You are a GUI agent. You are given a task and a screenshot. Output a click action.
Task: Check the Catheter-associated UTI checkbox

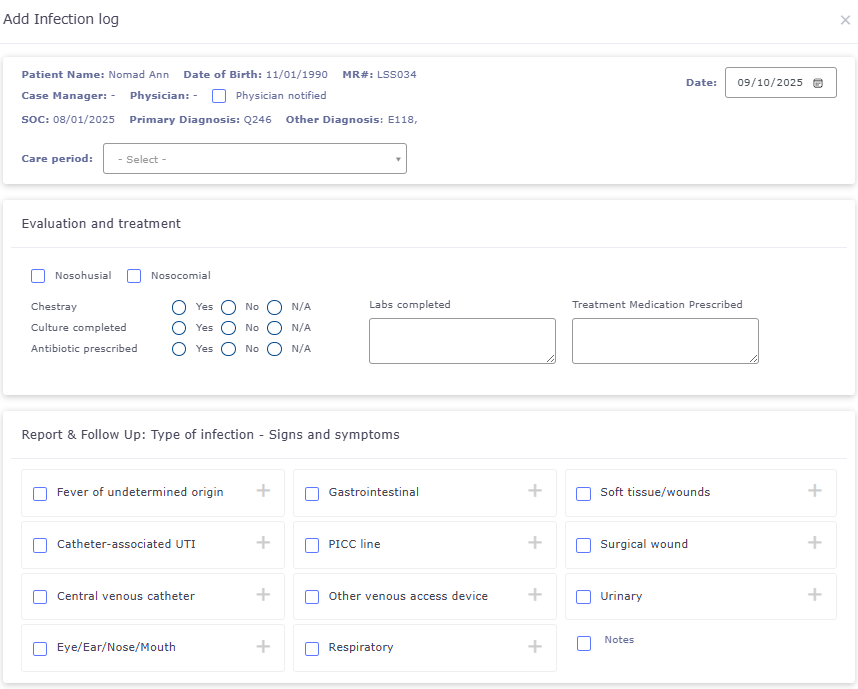40,546
